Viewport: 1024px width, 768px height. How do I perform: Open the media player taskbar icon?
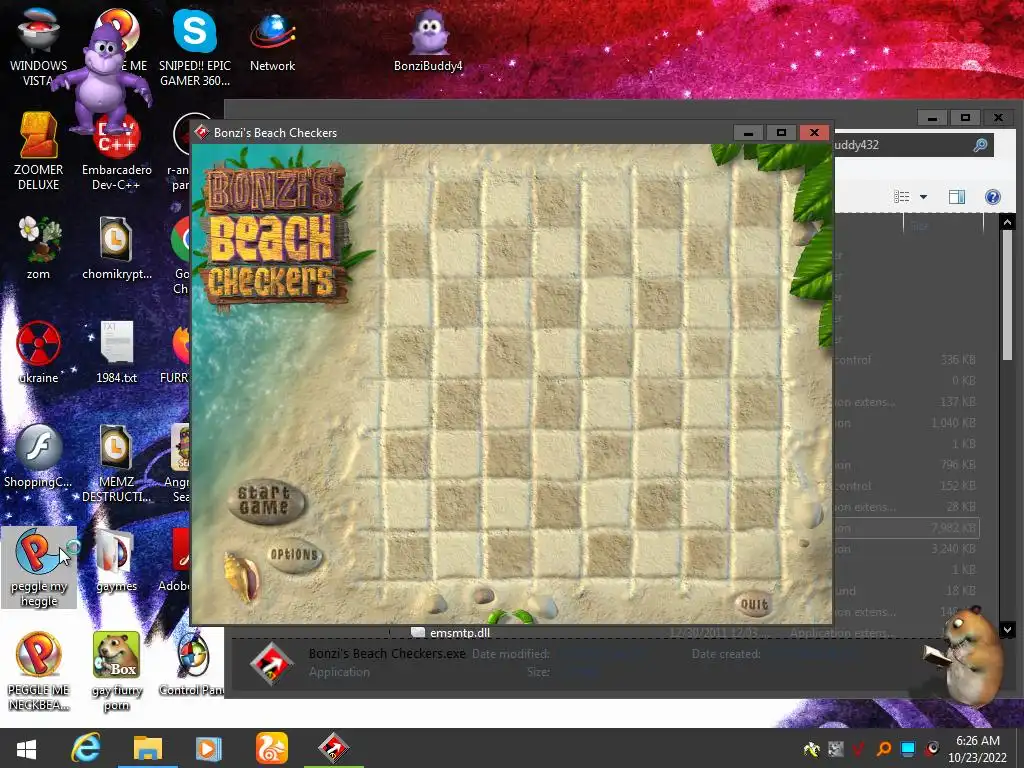tap(208, 748)
